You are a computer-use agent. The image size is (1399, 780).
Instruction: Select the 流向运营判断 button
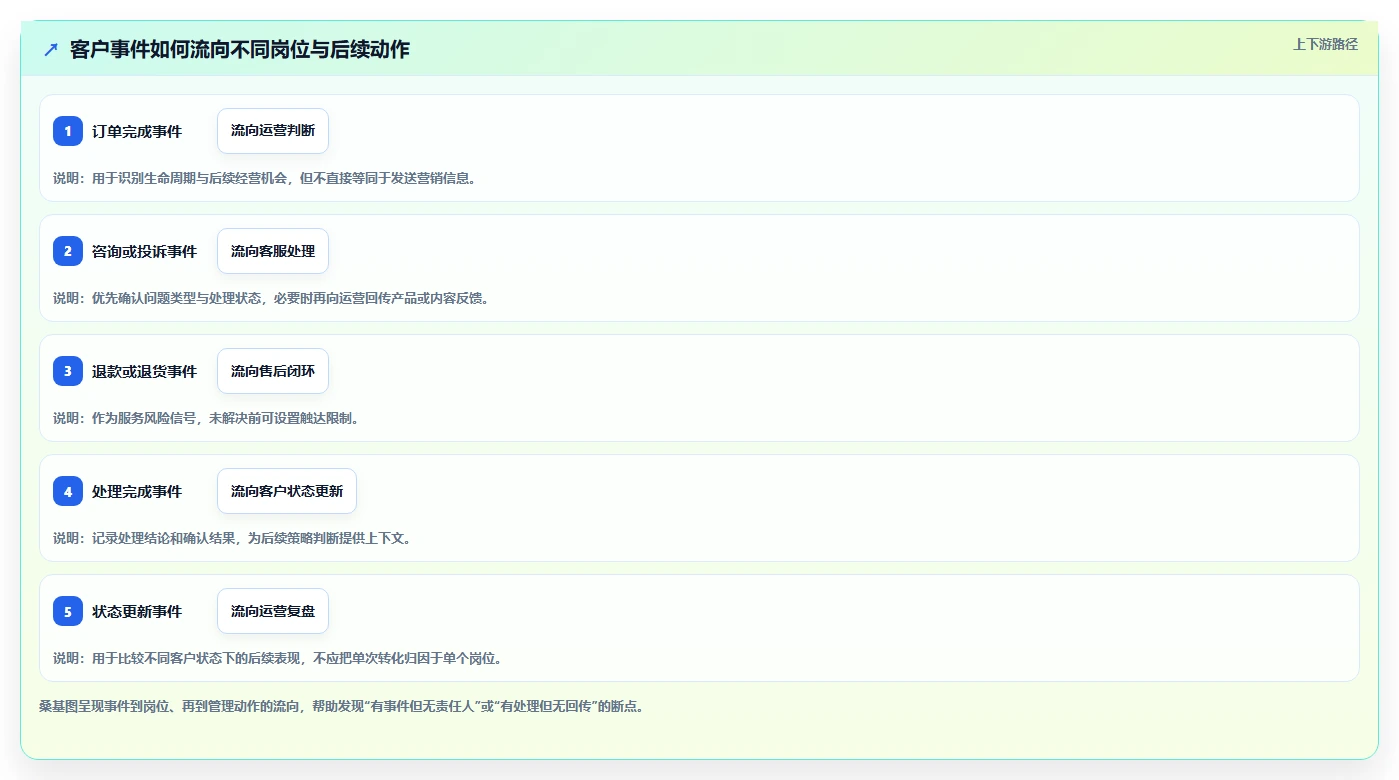[x=273, y=131]
